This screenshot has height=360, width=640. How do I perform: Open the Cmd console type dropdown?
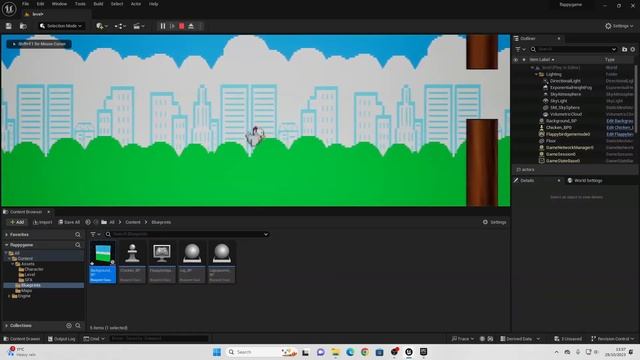coord(94,339)
